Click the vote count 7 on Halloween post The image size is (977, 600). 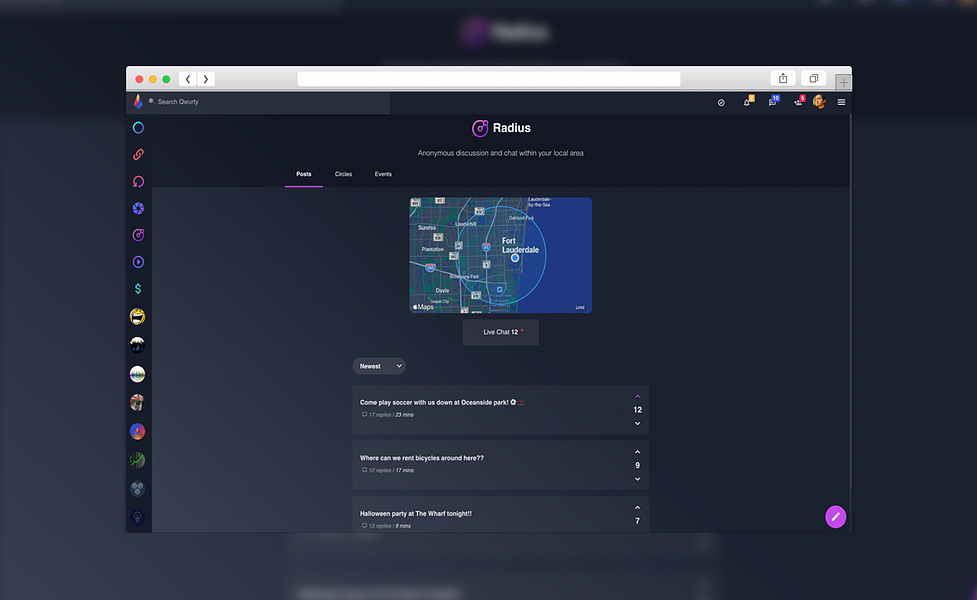pyautogui.click(x=637, y=521)
